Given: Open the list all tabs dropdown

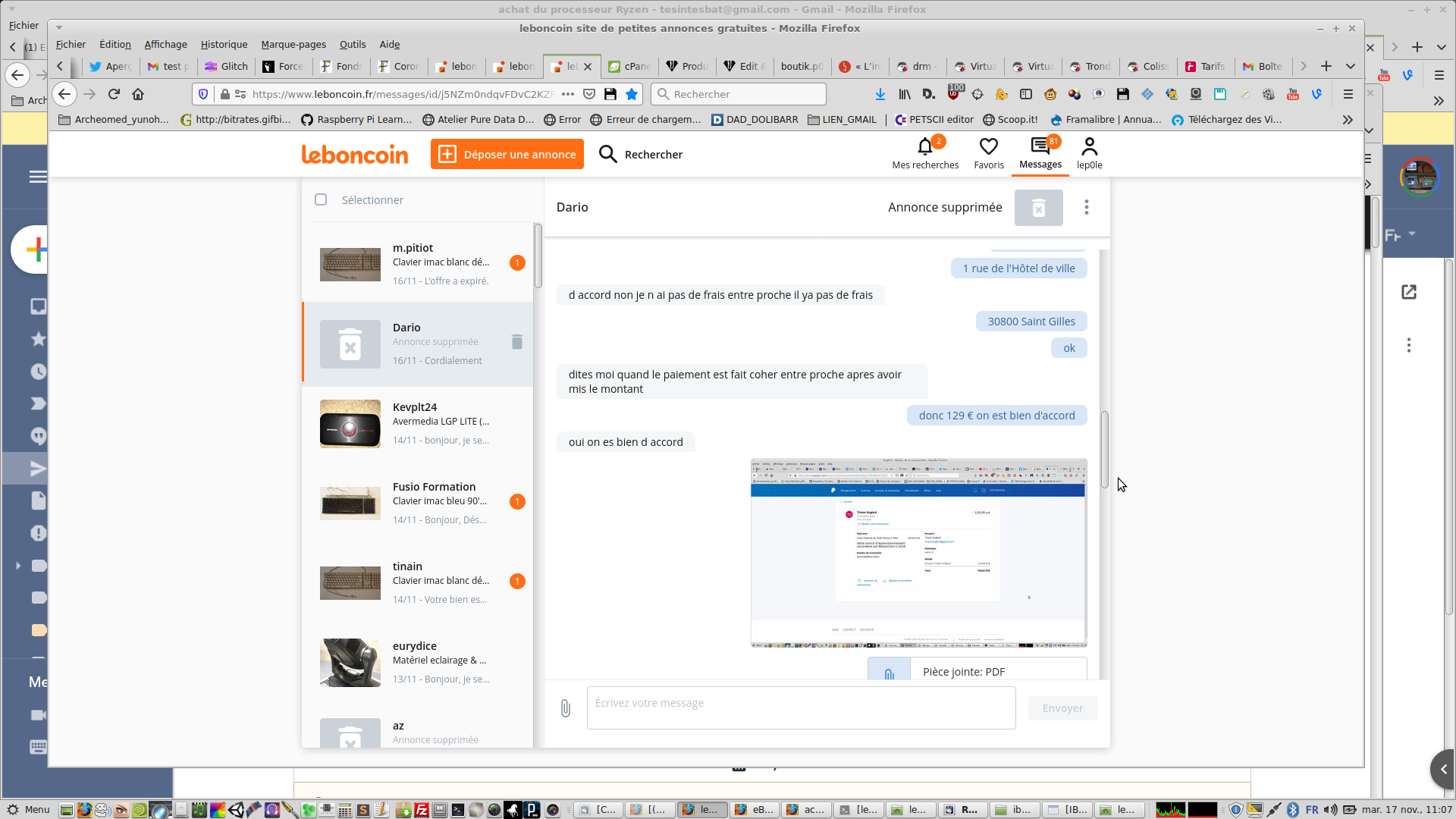Looking at the screenshot, I should [x=1351, y=67].
